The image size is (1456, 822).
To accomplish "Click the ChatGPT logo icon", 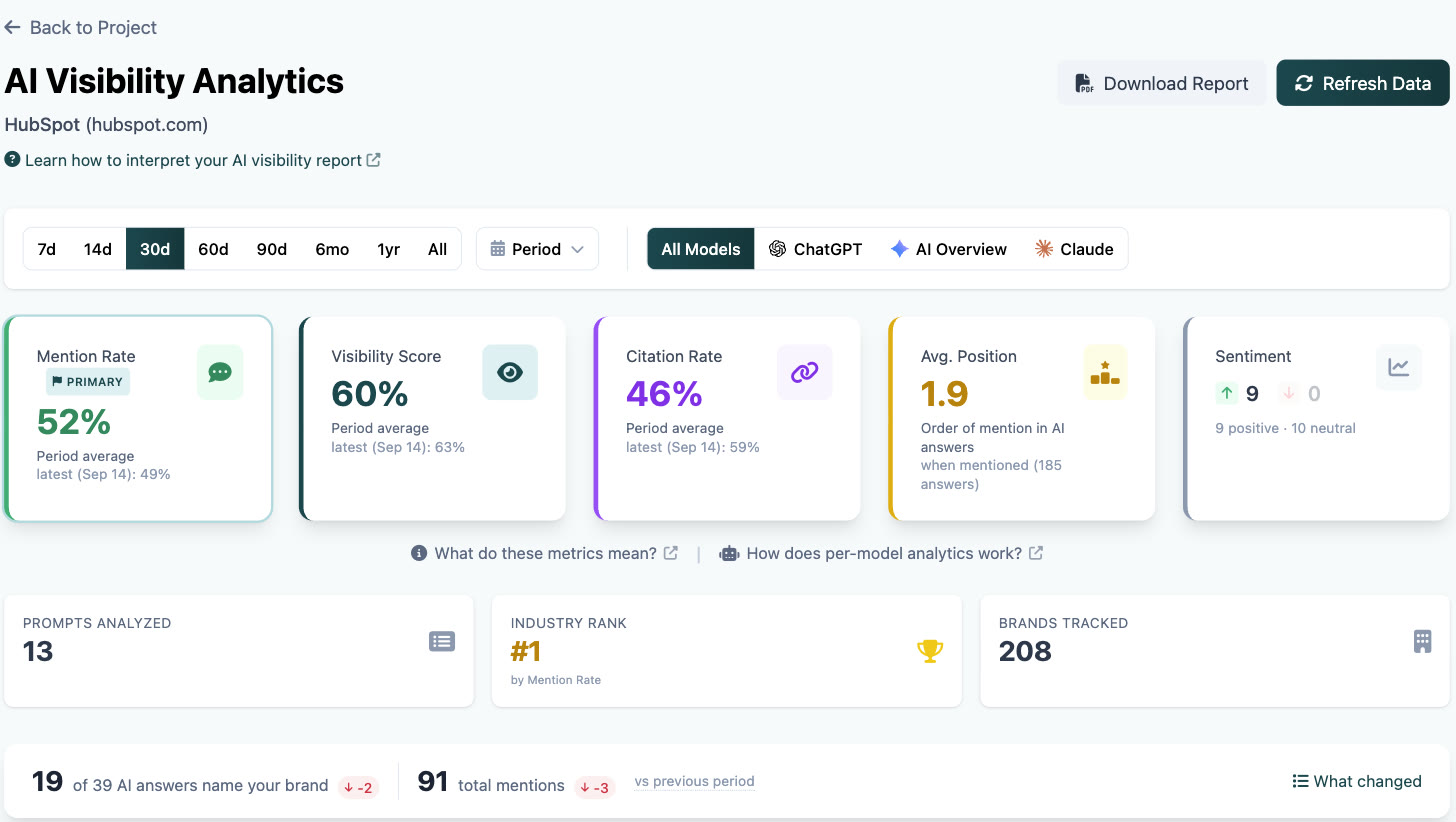I will 777,249.
